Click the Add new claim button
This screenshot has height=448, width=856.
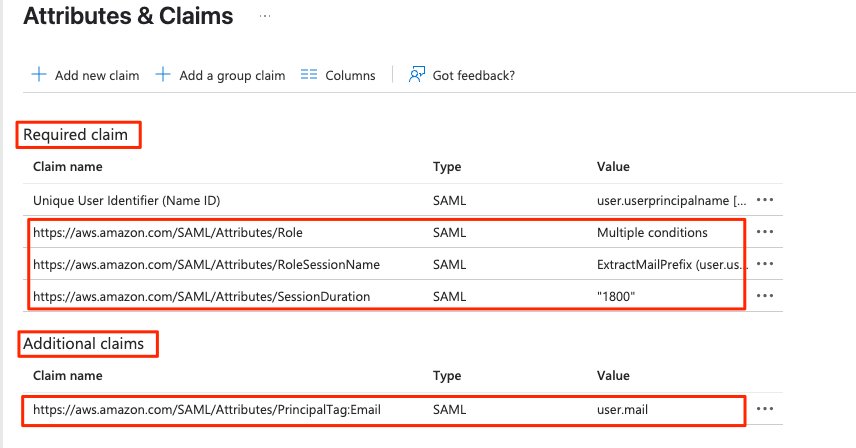[86, 75]
